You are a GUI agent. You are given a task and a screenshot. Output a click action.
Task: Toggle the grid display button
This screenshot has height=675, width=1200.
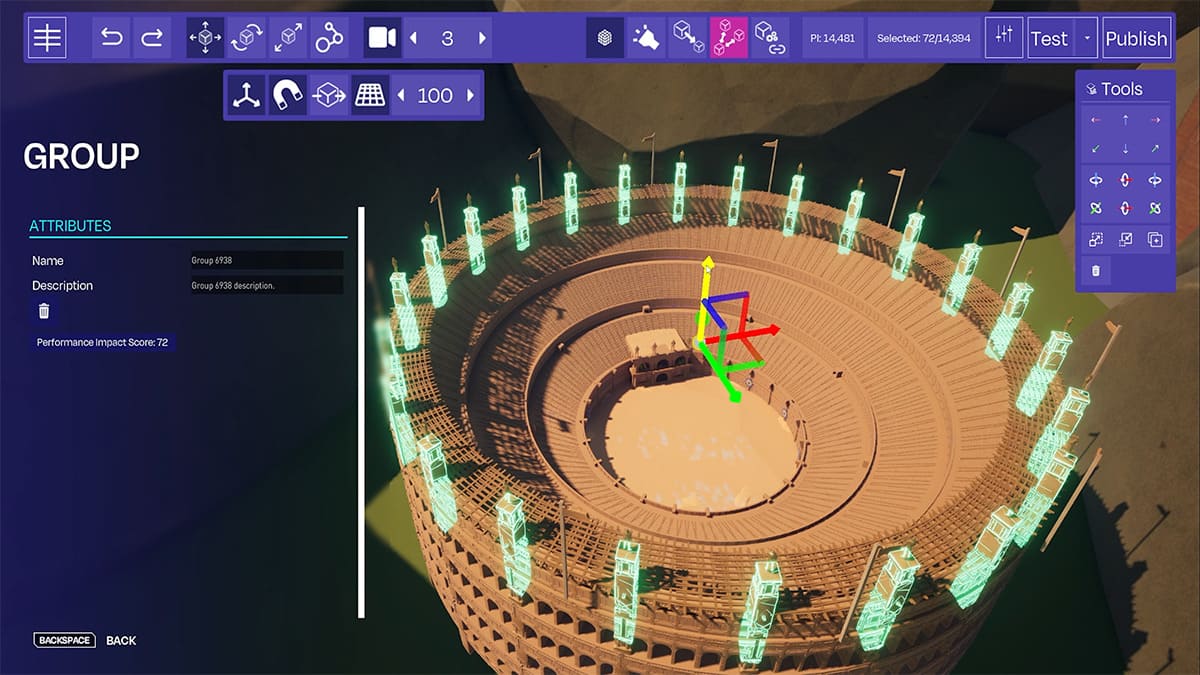tap(370, 95)
